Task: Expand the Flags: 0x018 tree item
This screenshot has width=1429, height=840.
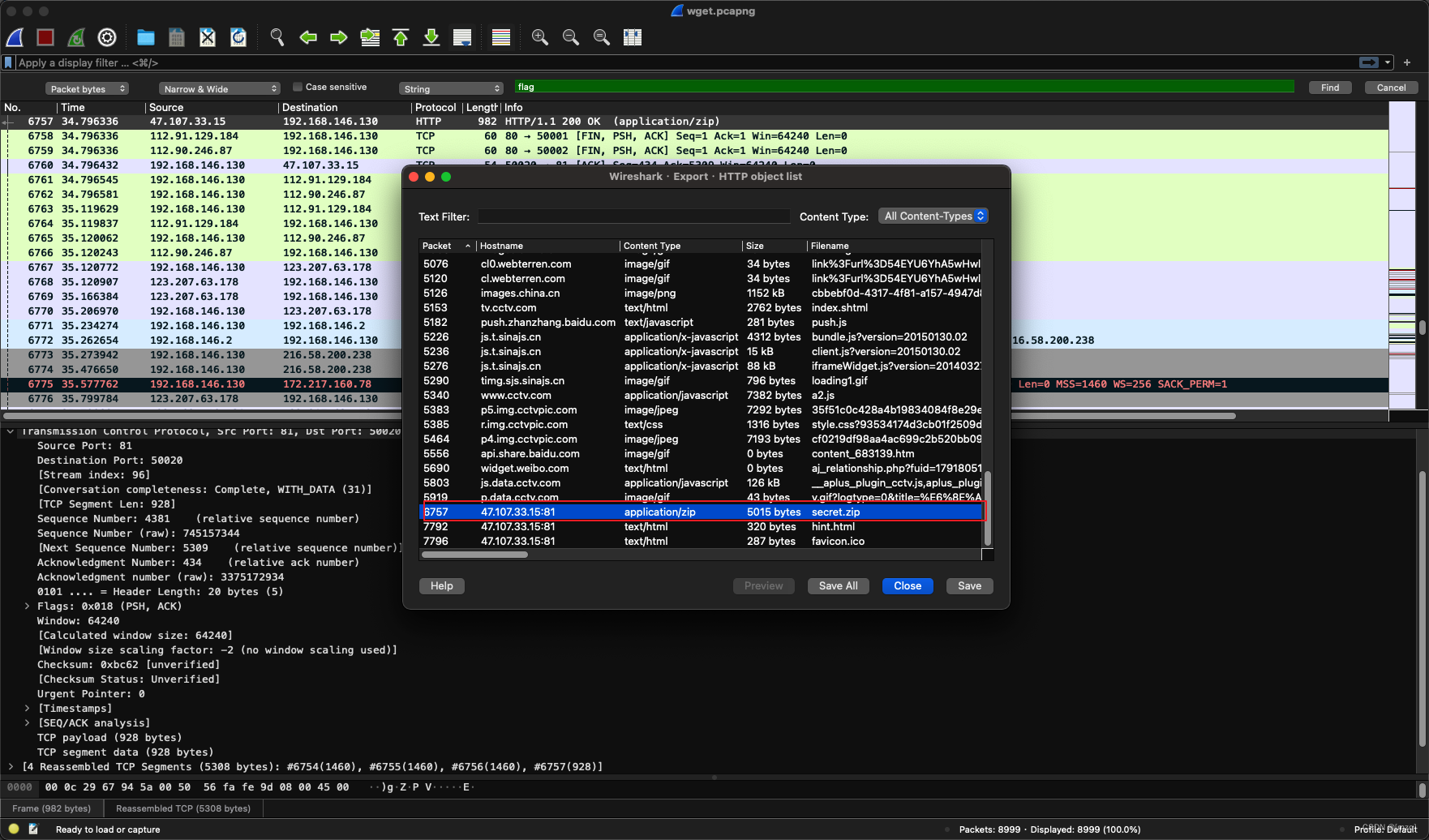Action: click(x=27, y=606)
